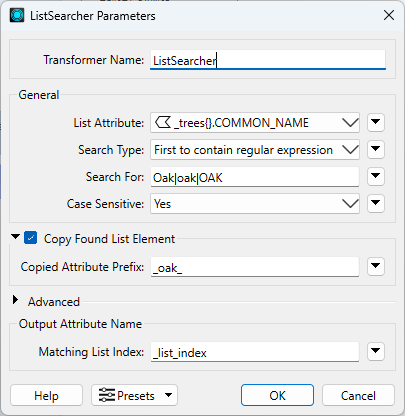Viewport: 405px width, 416px height.
Task: Open the Presets dropdown arrow
Action: coord(169,395)
